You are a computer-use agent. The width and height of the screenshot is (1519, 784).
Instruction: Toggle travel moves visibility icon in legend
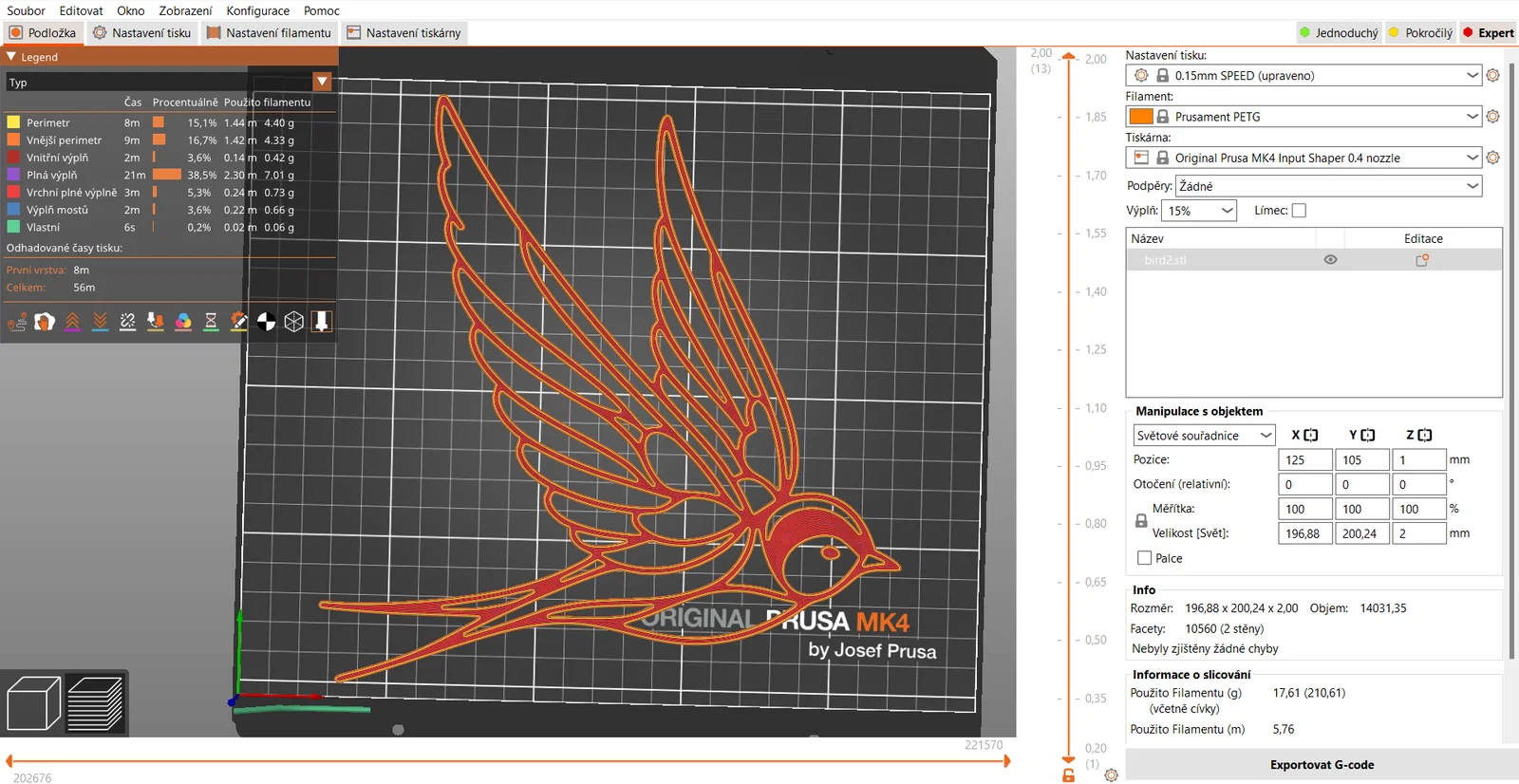coord(17,322)
